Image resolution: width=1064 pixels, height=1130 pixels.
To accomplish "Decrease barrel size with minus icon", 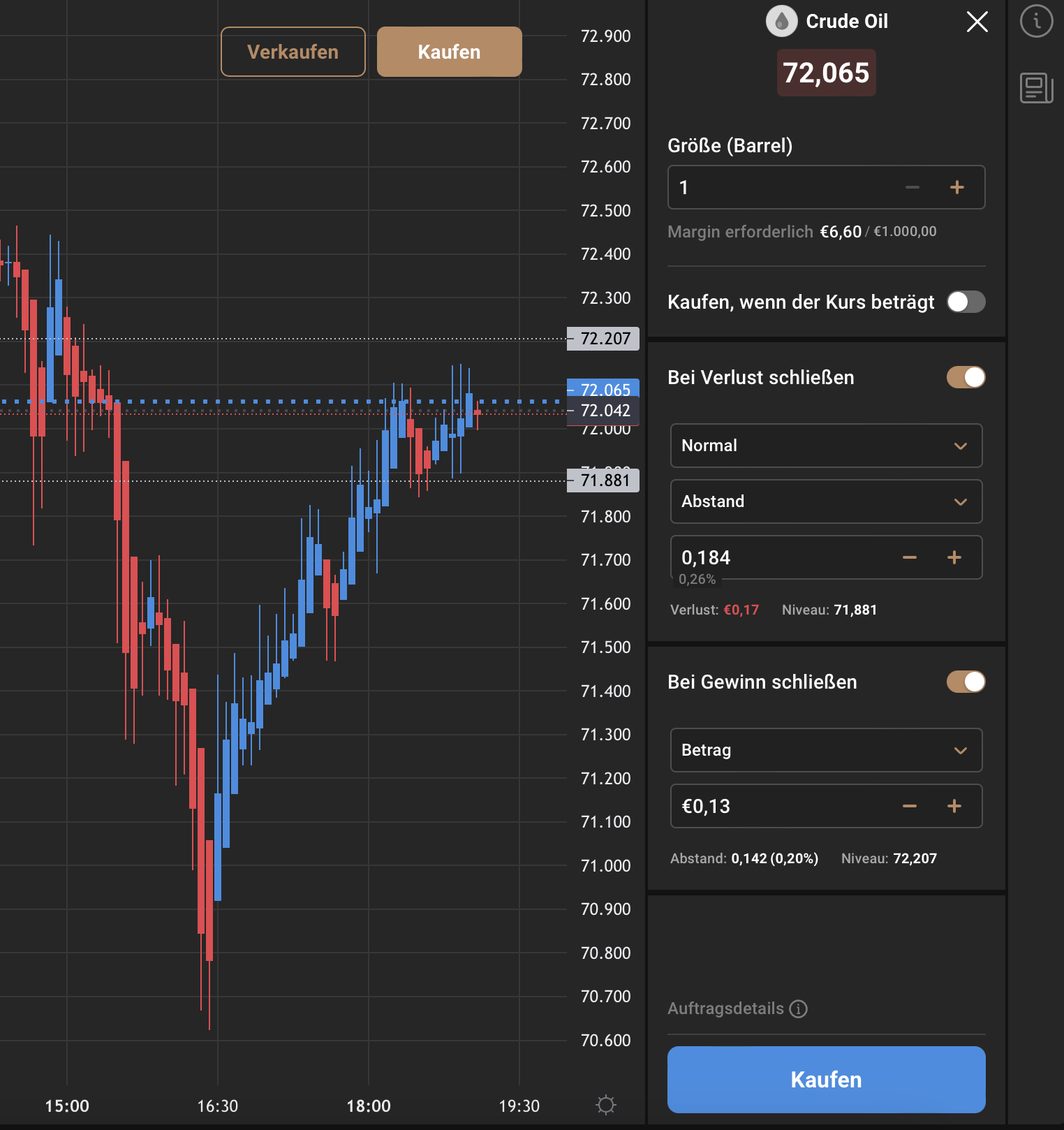I will tap(912, 187).
